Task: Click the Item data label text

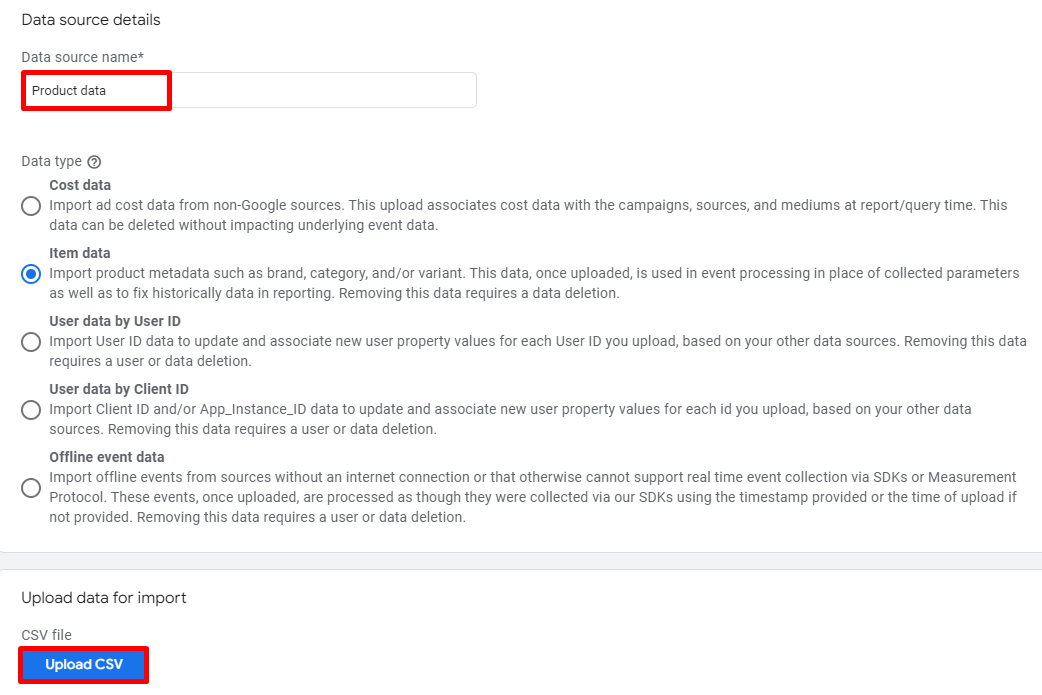Action: (x=78, y=253)
